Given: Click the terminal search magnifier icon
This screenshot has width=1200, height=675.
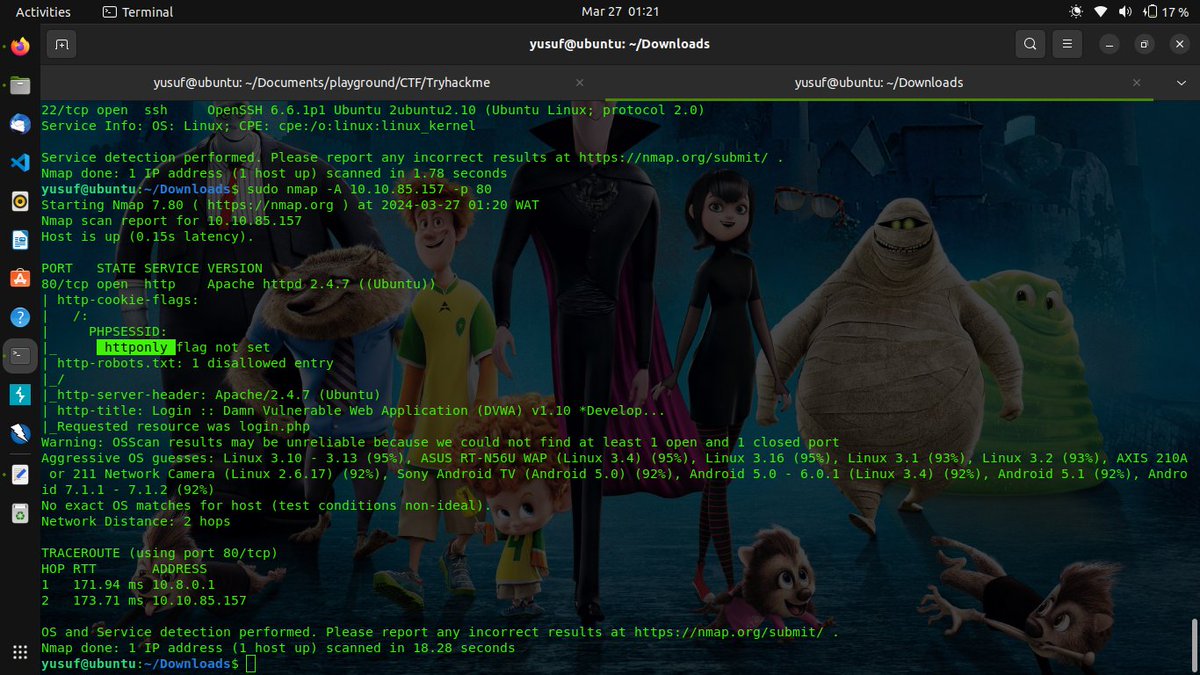Looking at the screenshot, I should pos(1030,44).
